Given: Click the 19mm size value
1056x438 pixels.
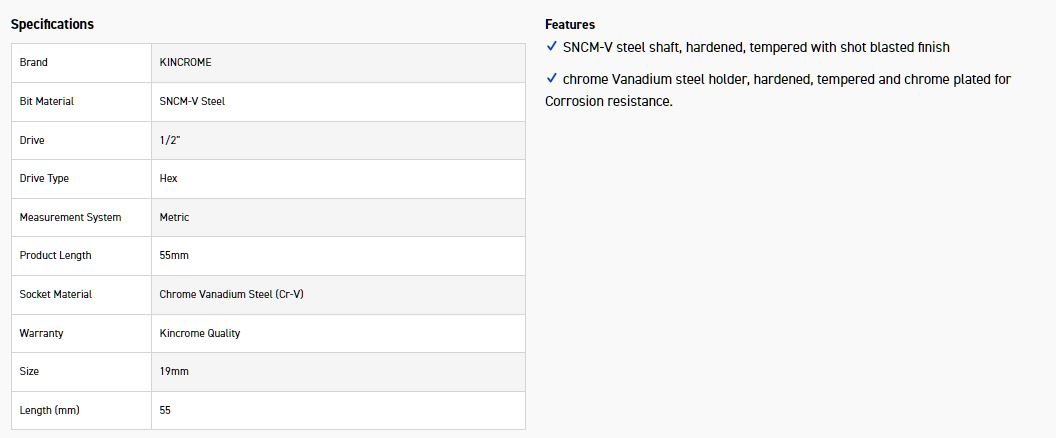Looking at the screenshot, I should [x=174, y=371].
